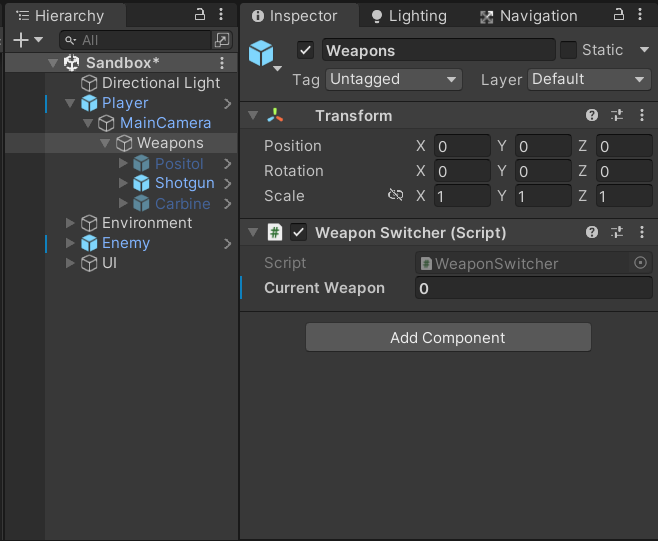Click the Rotation Z field
This screenshot has width=658, height=541.
pyautogui.click(x=624, y=171)
